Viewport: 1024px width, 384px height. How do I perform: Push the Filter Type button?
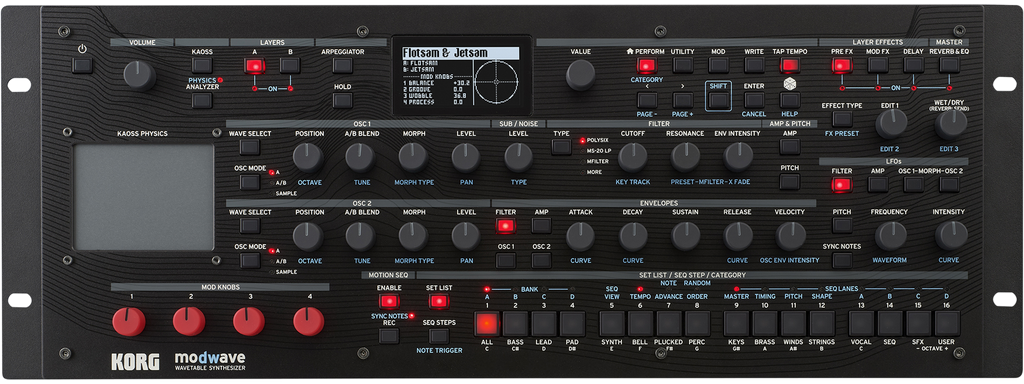[x=561, y=147]
